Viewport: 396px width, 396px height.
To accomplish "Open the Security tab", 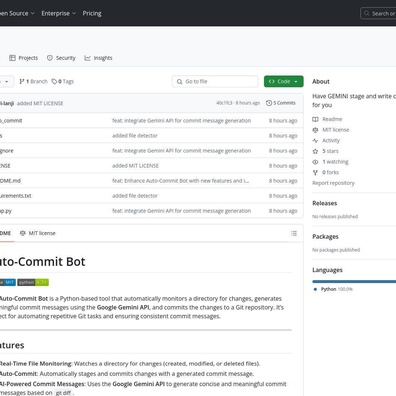I will pos(61,58).
